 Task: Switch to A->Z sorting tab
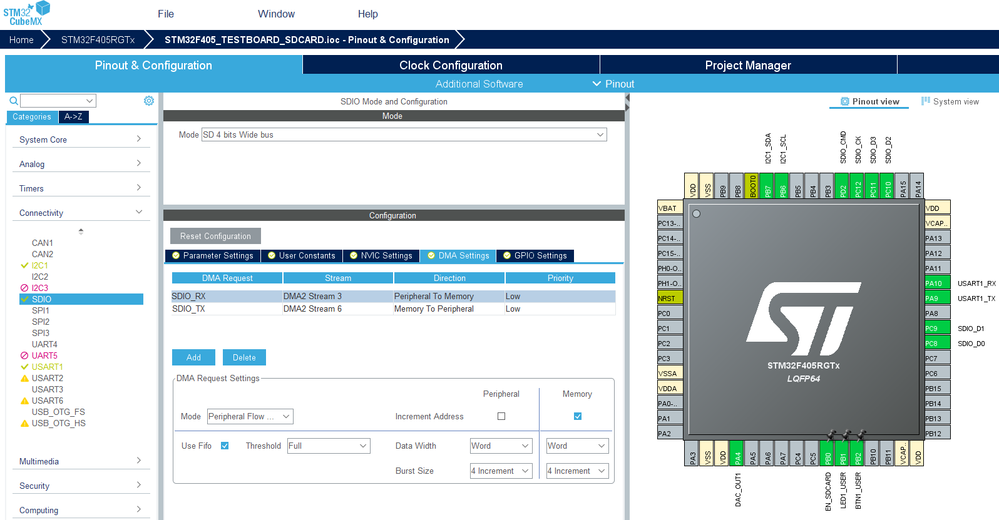pos(73,117)
